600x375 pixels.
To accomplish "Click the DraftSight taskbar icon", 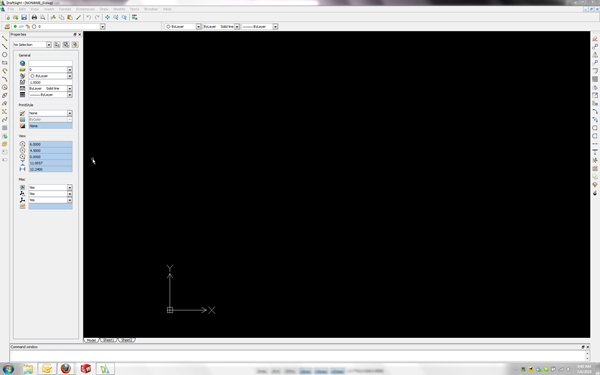I will click(x=105, y=369).
